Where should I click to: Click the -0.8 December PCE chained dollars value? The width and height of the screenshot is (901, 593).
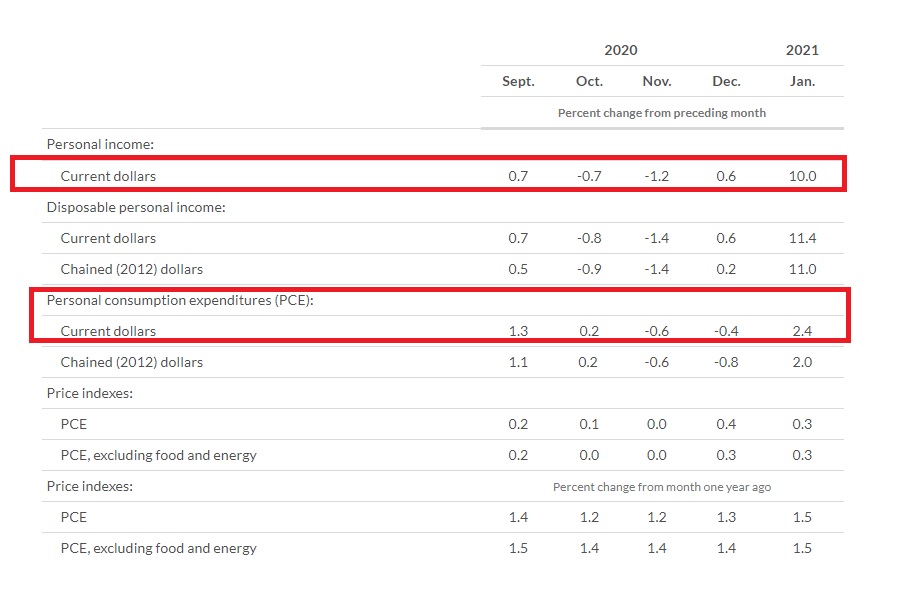(726, 362)
